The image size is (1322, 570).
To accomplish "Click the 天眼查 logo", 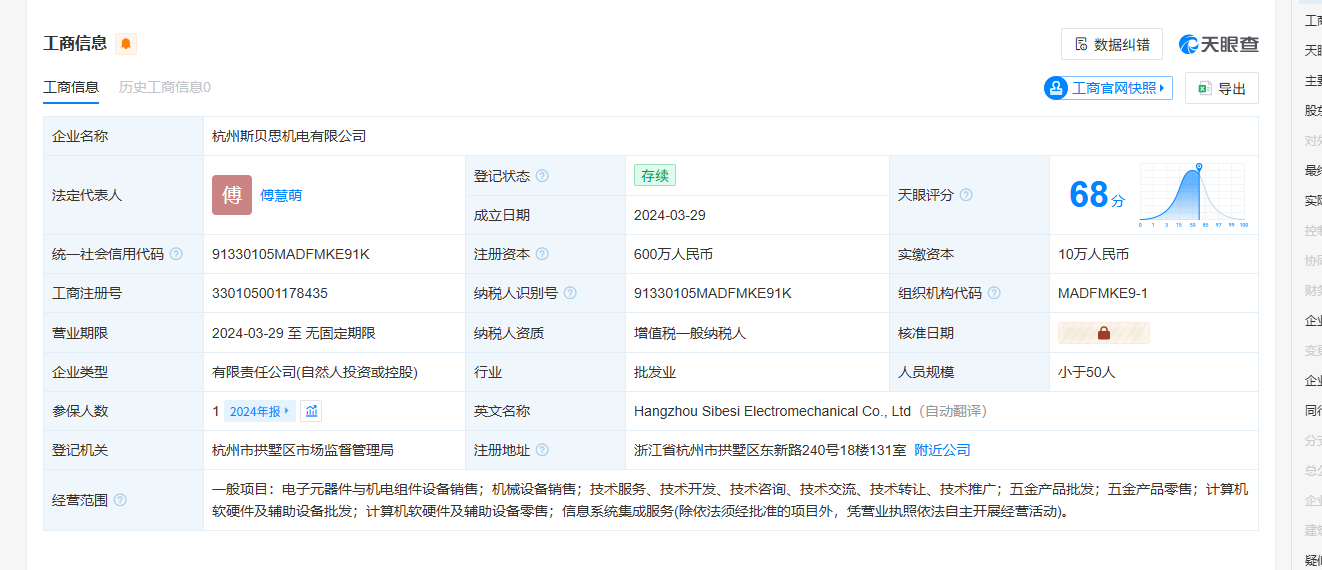I will coord(1218,44).
